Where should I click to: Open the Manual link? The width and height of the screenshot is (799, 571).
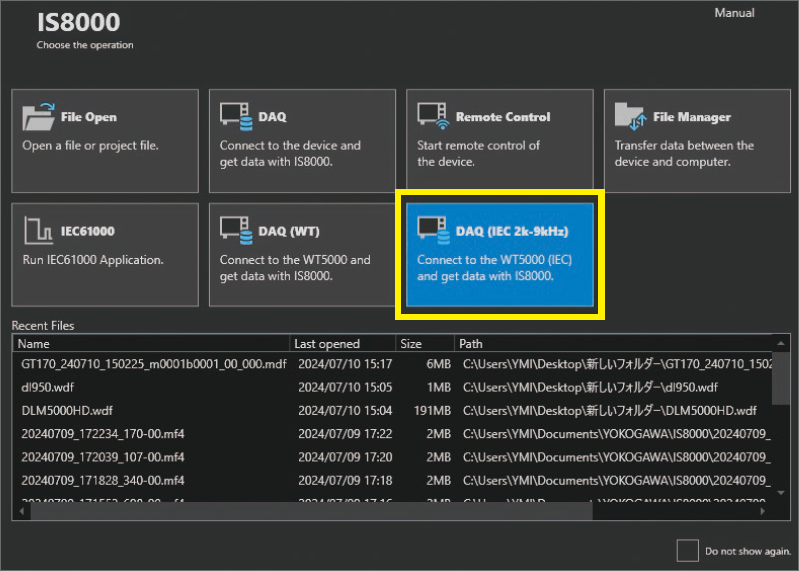[734, 13]
